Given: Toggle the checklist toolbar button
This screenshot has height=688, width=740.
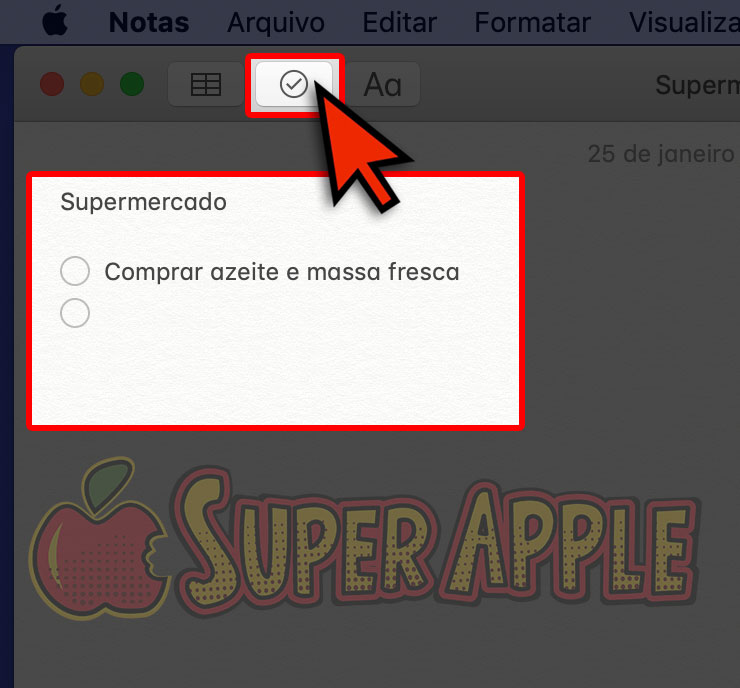Looking at the screenshot, I should point(294,84).
